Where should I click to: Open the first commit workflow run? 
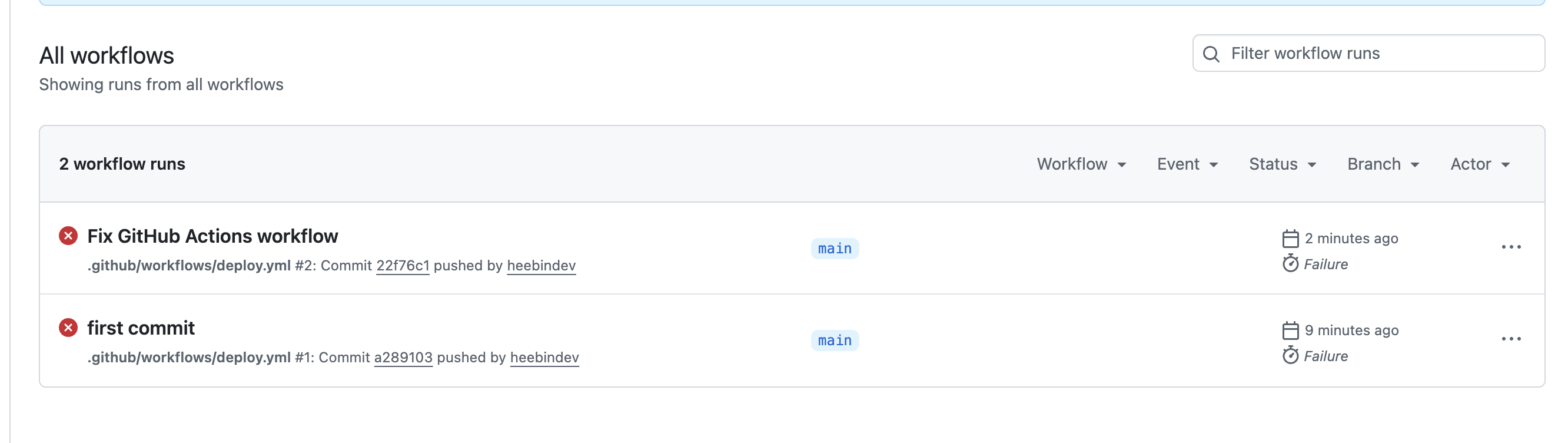pos(141,329)
